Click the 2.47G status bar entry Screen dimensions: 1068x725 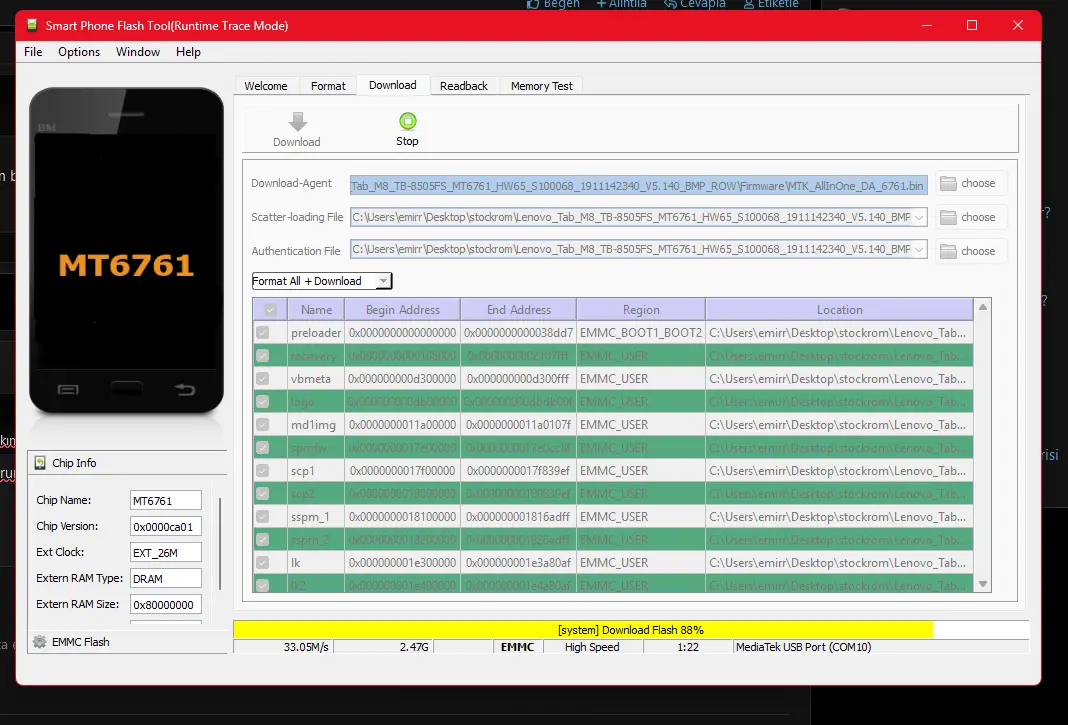click(x=414, y=647)
